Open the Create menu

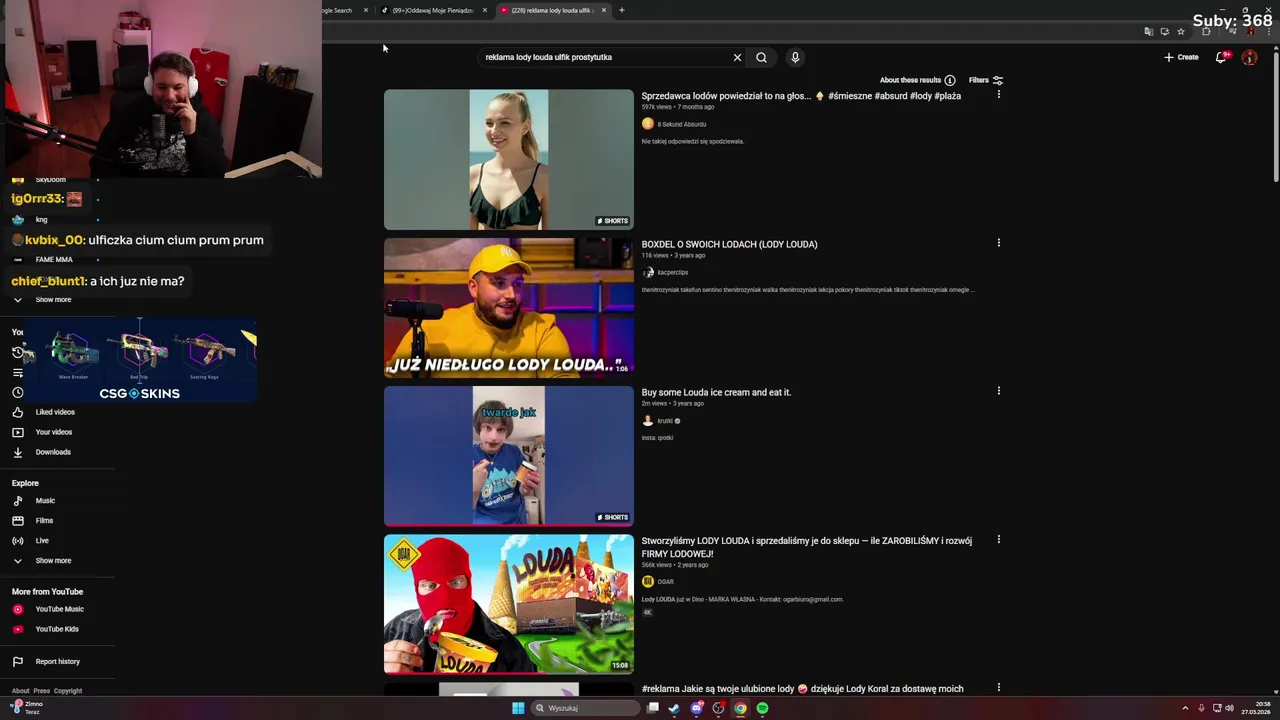(x=1181, y=57)
